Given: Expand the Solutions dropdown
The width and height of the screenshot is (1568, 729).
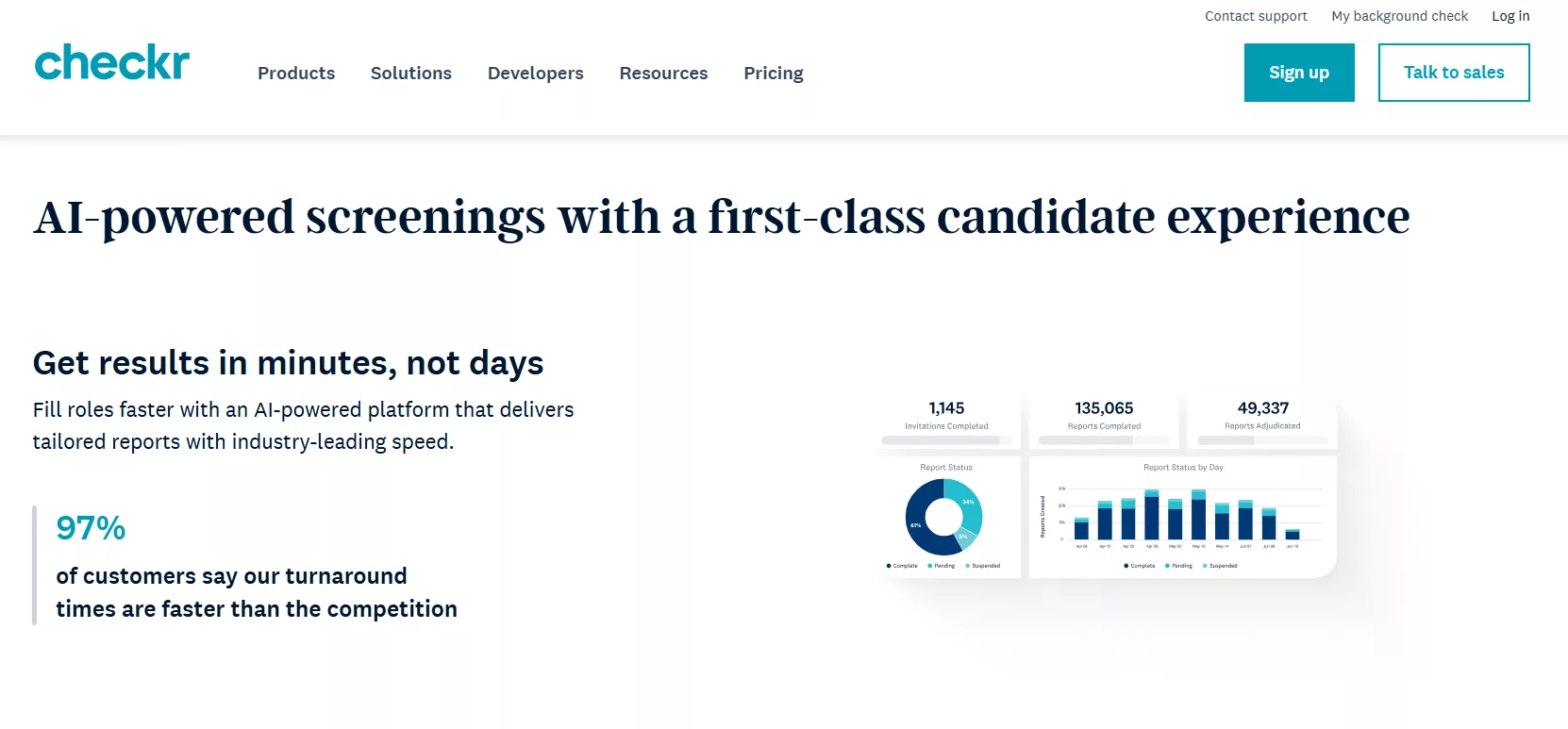Looking at the screenshot, I should pyautogui.click(x=411, y=73).
